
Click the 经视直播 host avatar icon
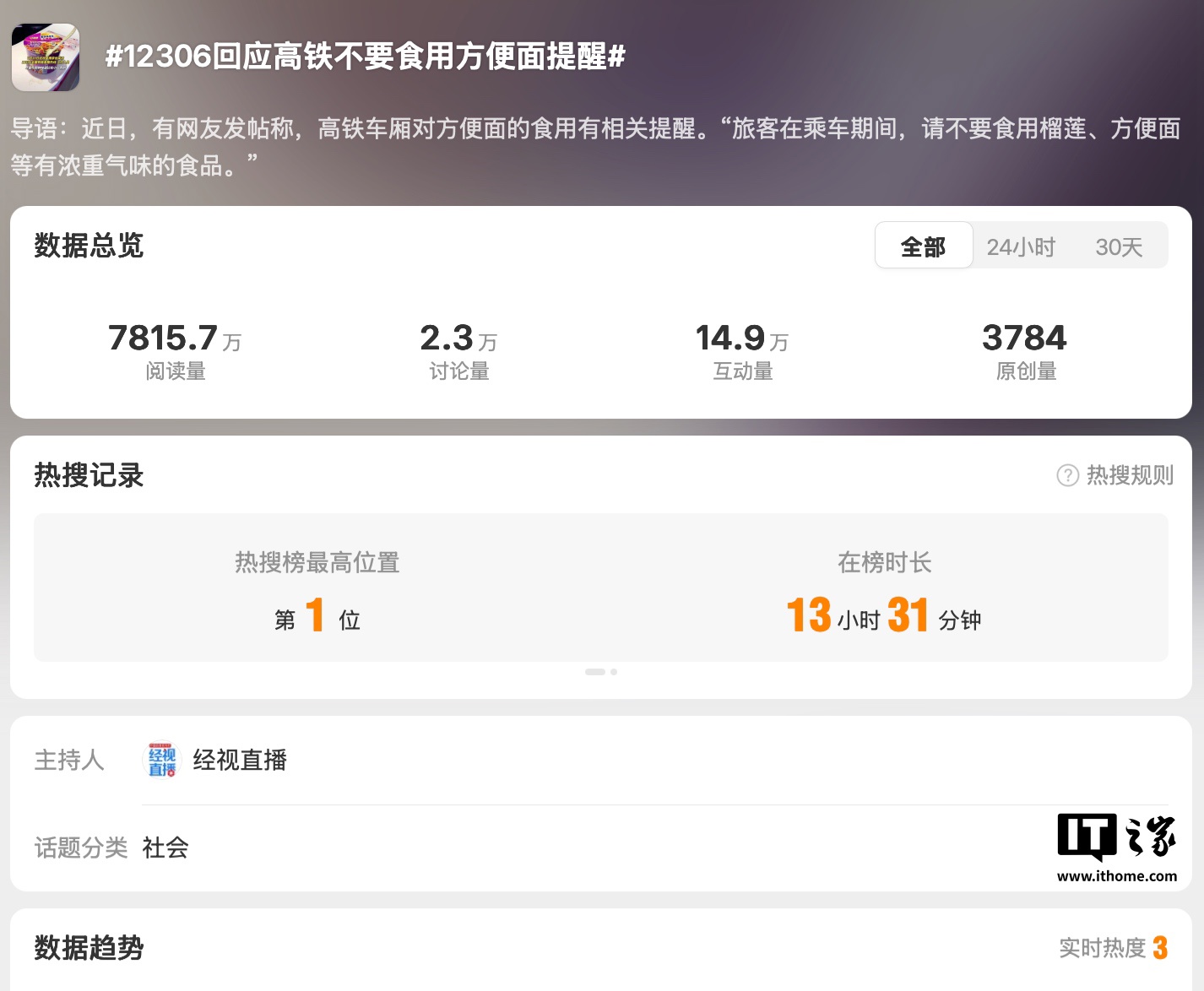(x=163, y=760)
